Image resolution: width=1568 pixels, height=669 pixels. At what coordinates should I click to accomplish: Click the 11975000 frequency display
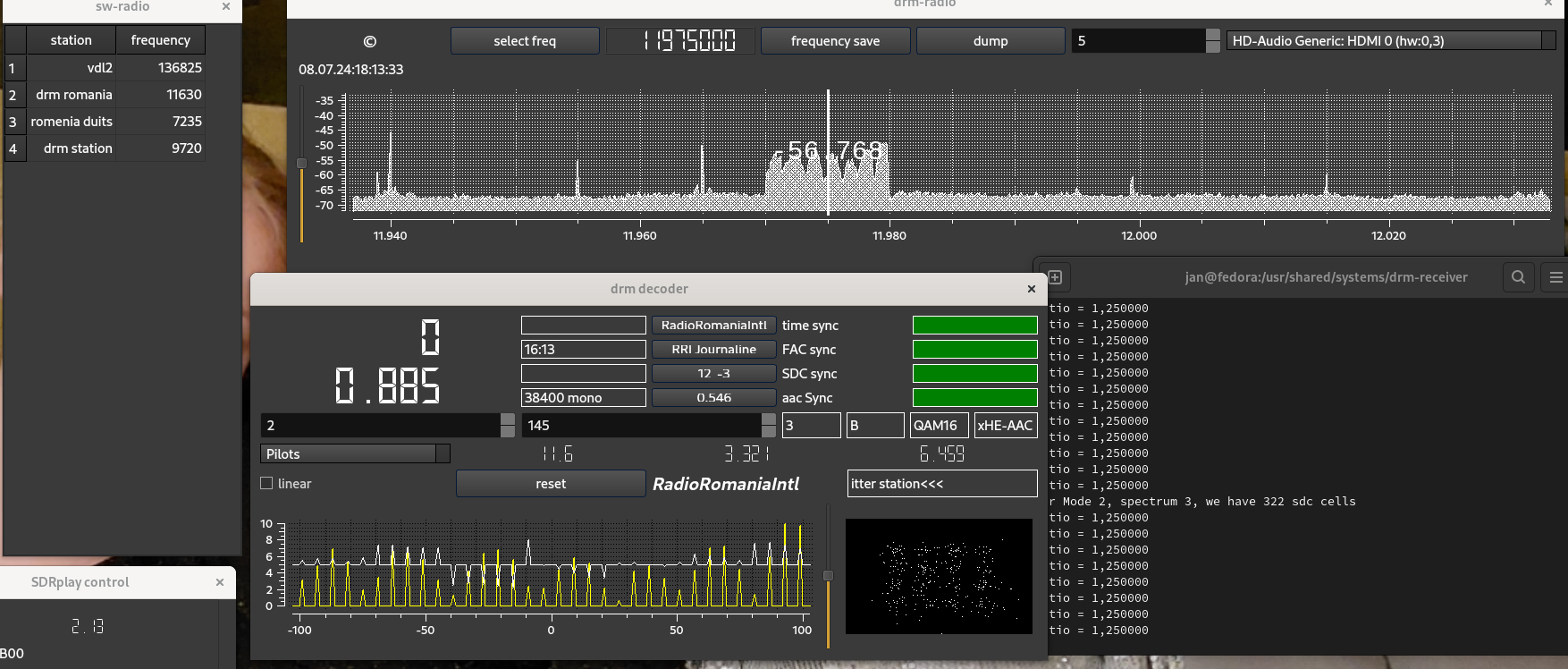[x=681, y=41]
